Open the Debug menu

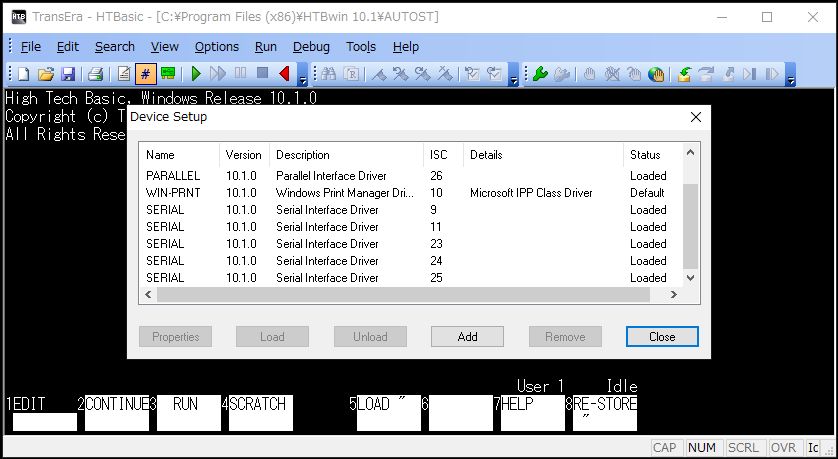coord(311,47)
